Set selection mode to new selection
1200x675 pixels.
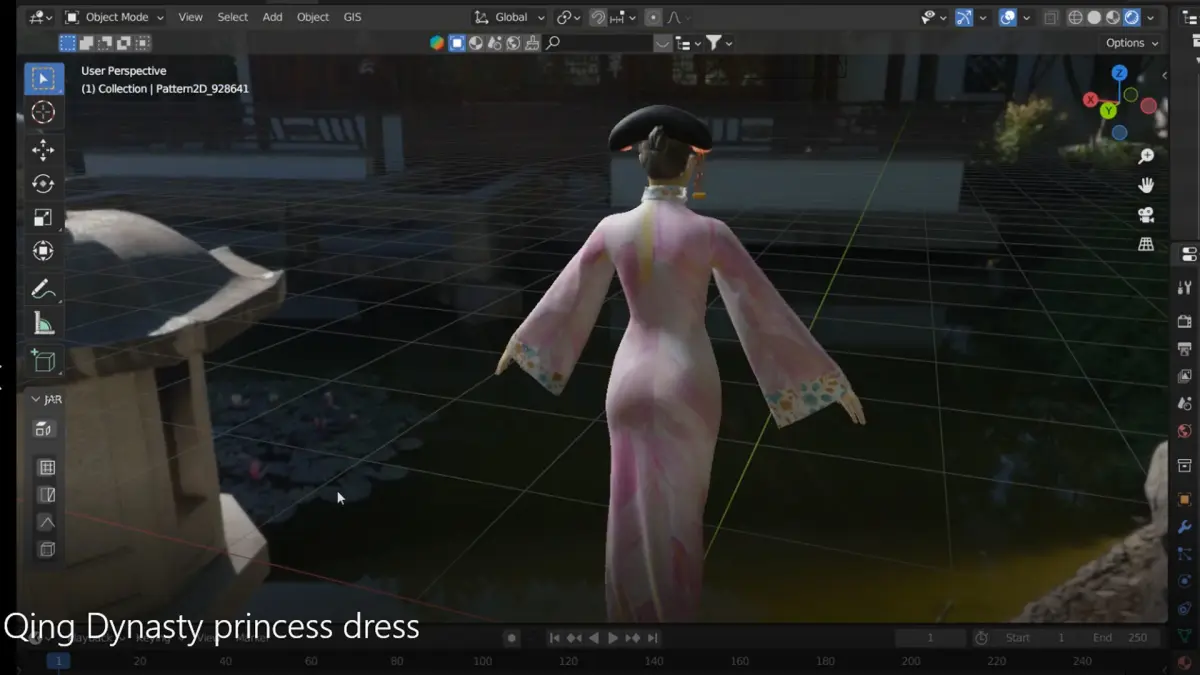67,43
